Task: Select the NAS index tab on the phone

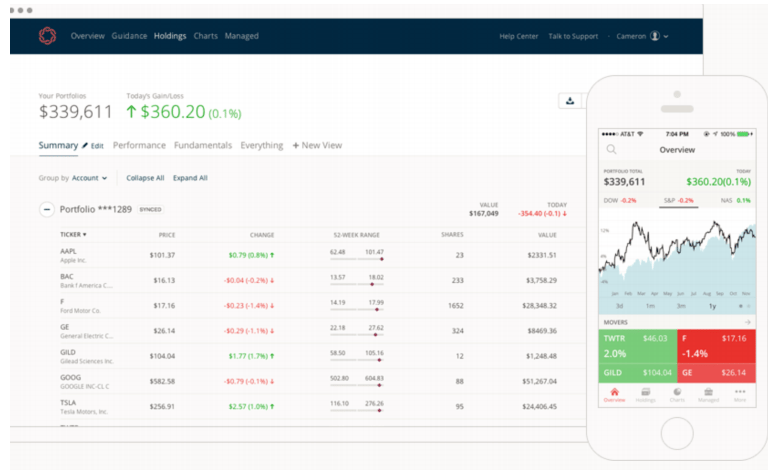Action: (x=735, y=200)
